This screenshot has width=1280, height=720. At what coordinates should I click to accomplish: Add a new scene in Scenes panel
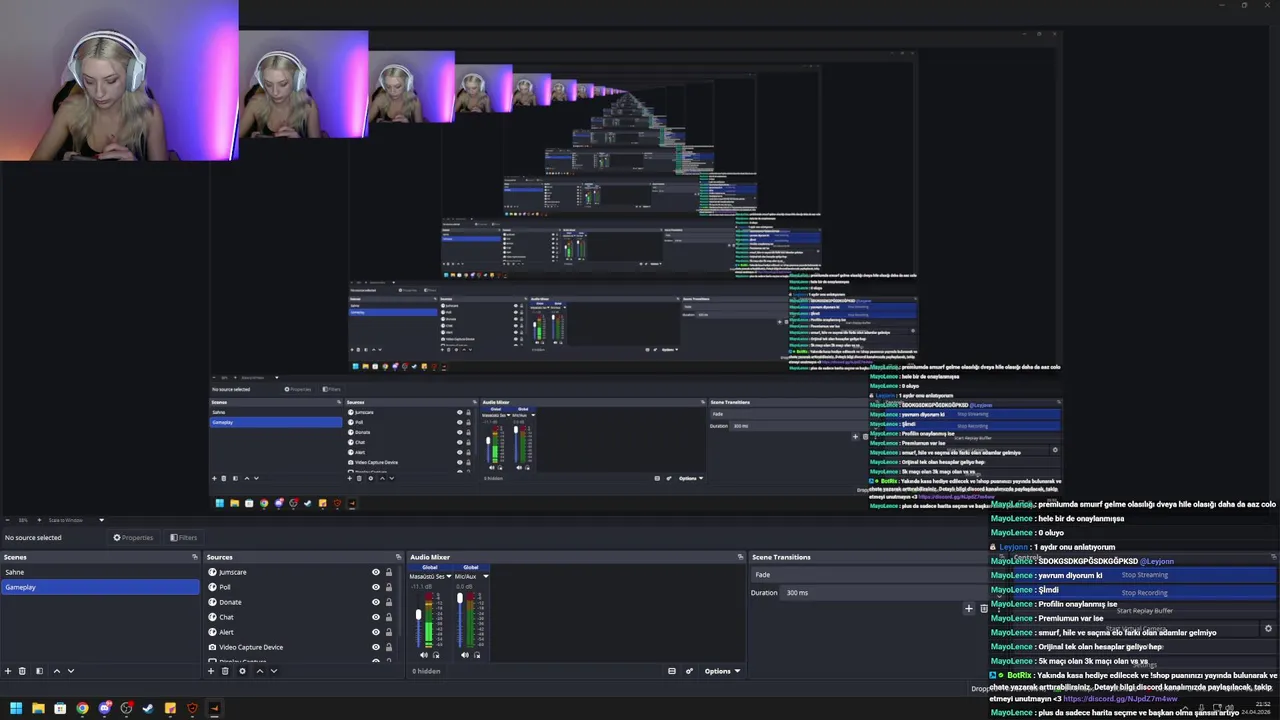point(8,671)
